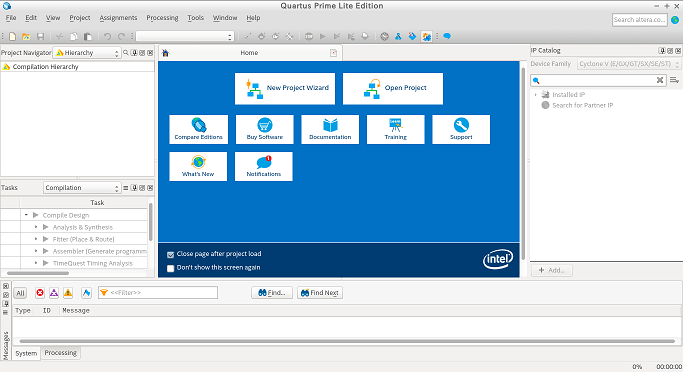Expand the Fitter (Place & Route) task

36,239
